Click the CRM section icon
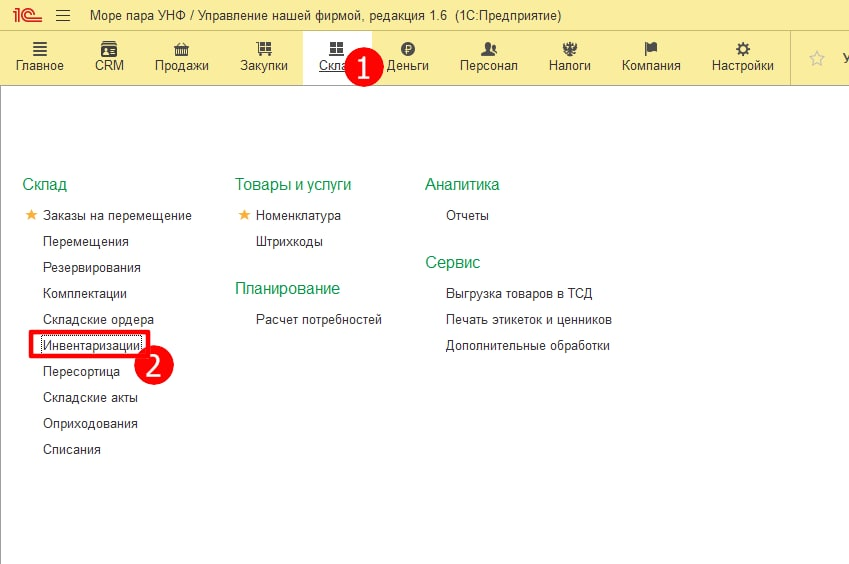 (109, 49)
